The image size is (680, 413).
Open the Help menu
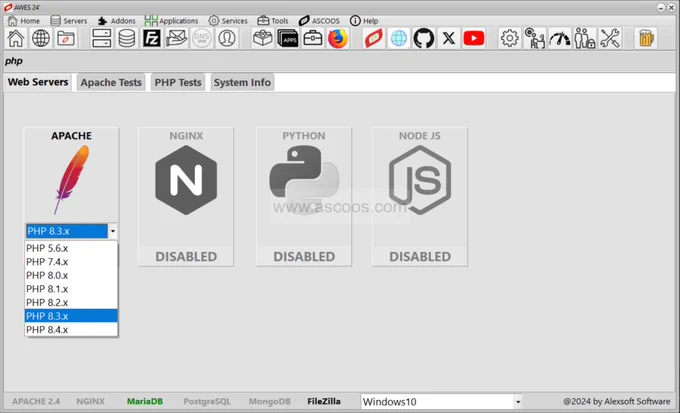(x=364, y=20)
